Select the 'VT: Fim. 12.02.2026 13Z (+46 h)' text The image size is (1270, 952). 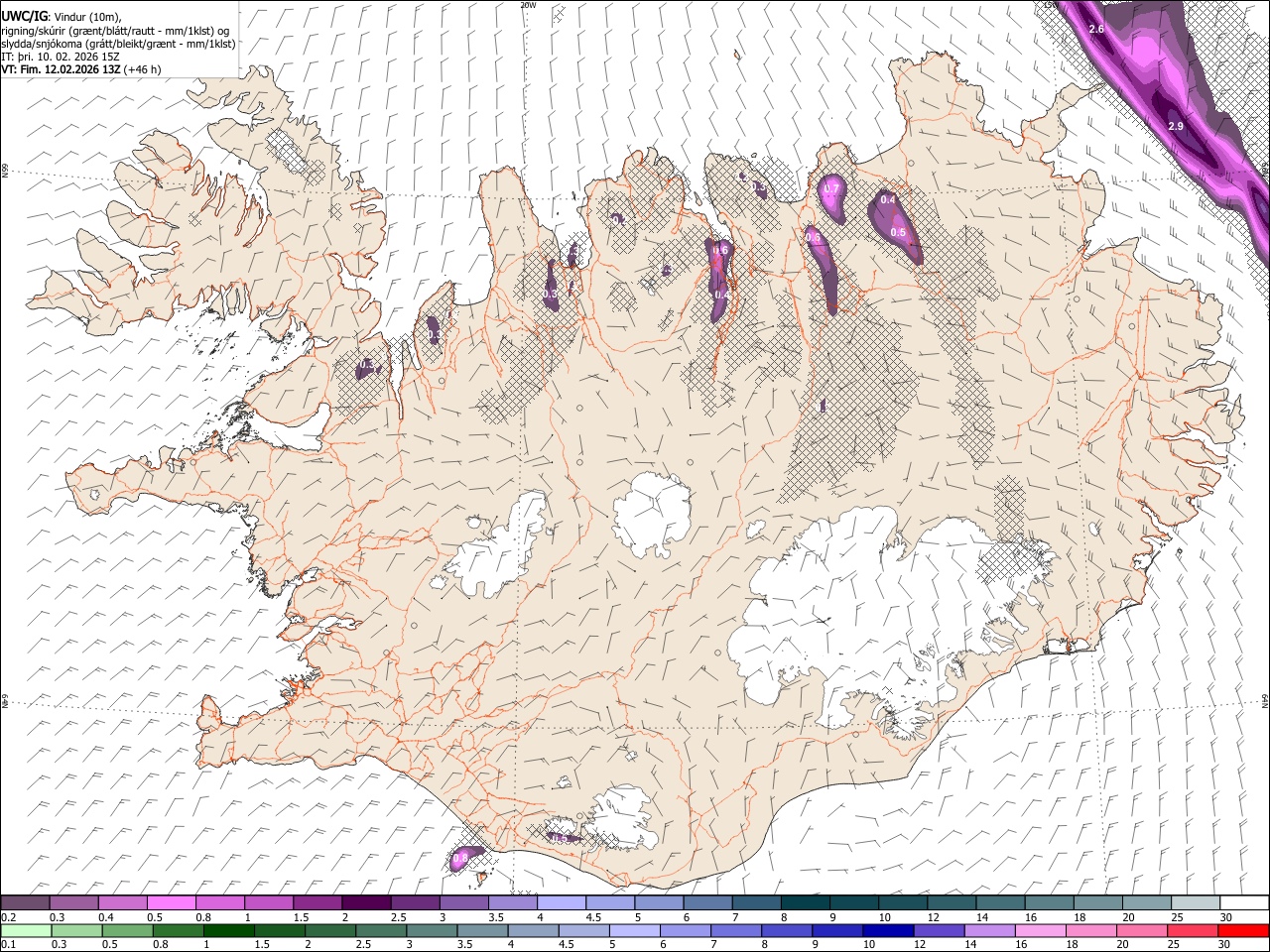(81, 69)
